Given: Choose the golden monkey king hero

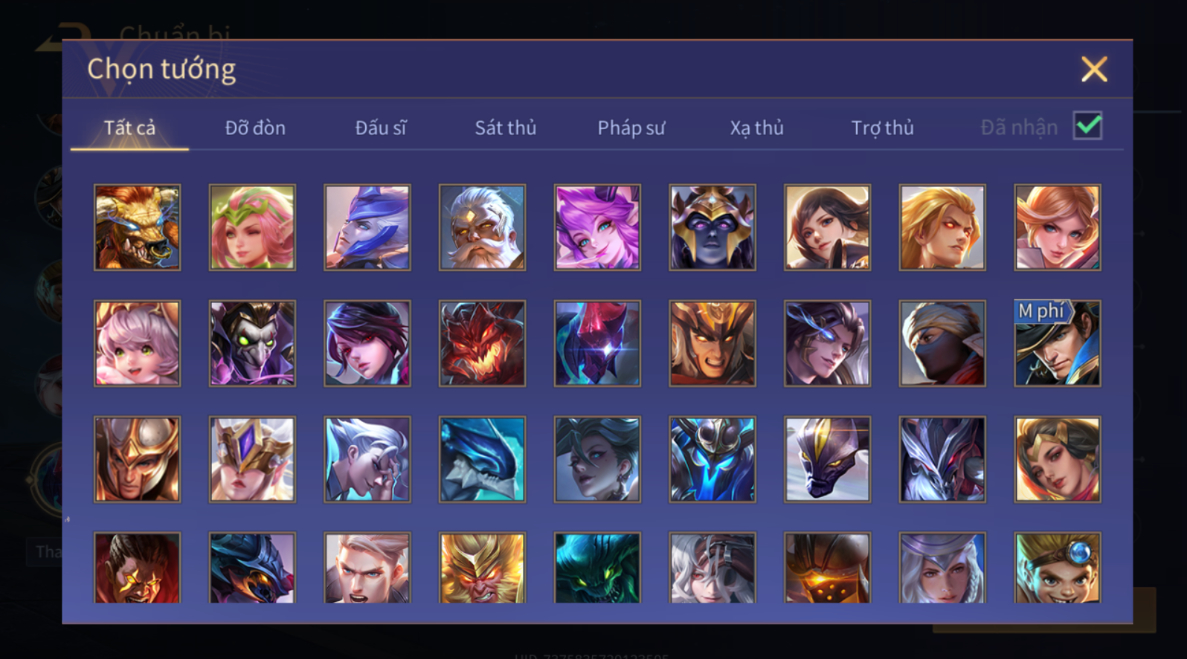Looking at the screenshot, I should (482, 567).
